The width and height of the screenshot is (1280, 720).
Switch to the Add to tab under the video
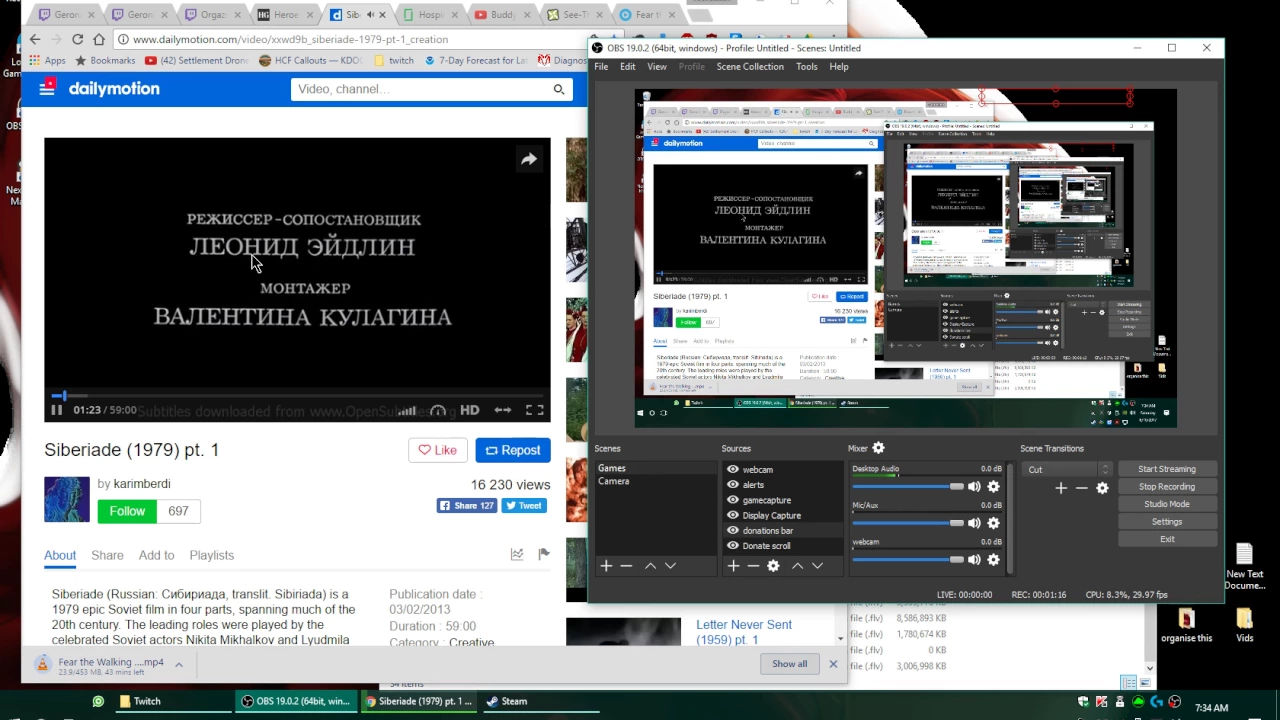coord(156,555)
